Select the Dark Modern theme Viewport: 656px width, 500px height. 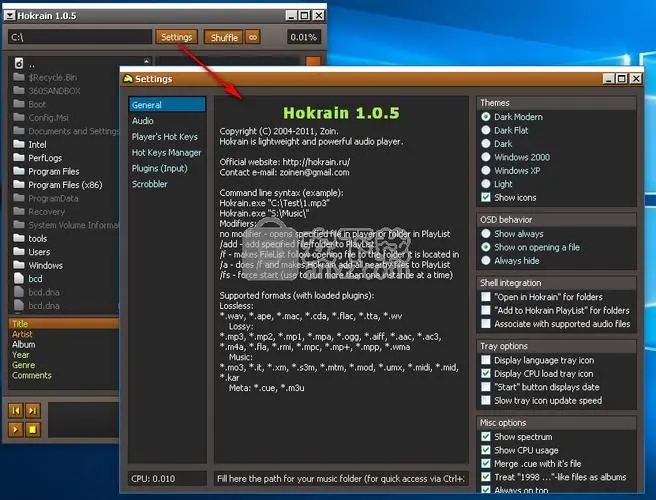(512, 117)
